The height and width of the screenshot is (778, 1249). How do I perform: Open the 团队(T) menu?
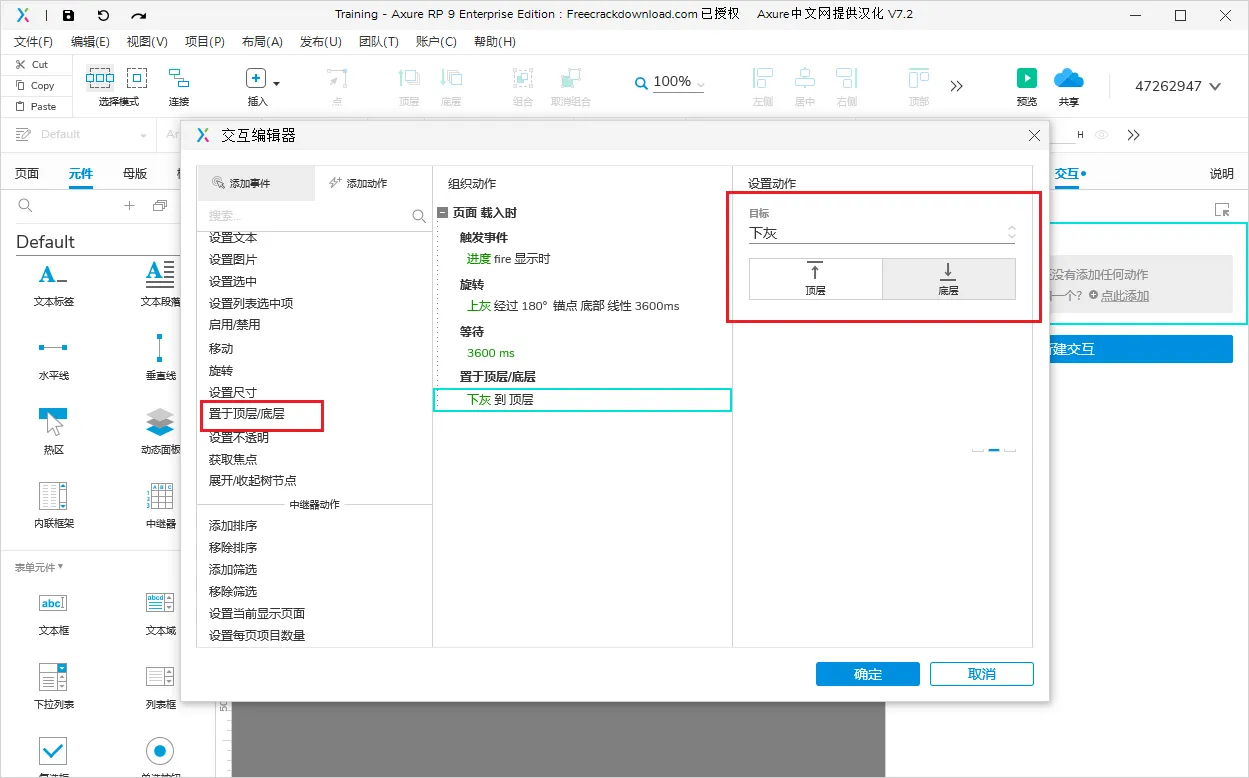[x=379, y=42]
